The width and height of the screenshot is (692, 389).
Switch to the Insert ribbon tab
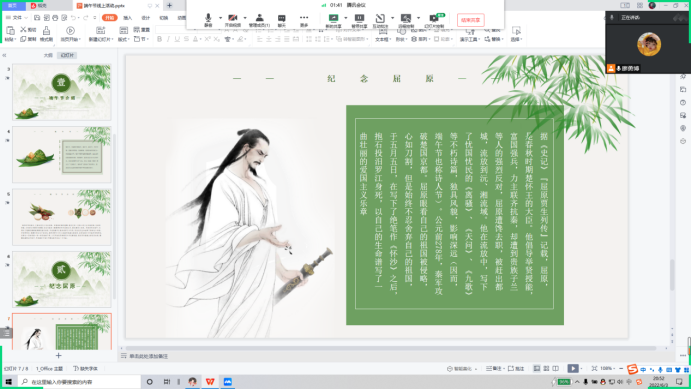(128, 18)
